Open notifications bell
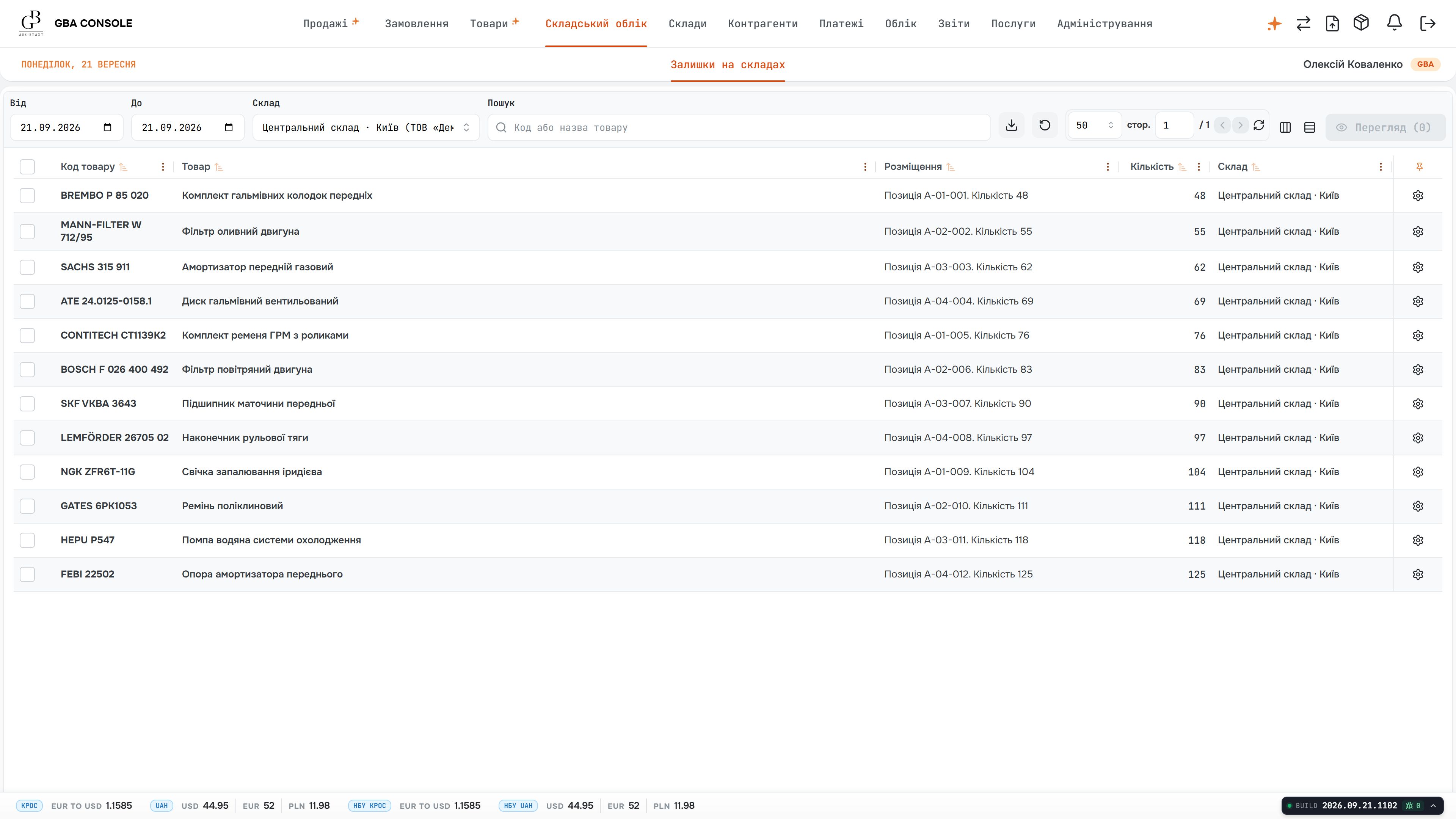This screenshot has height=819, width=1456. coord(1395,23)
